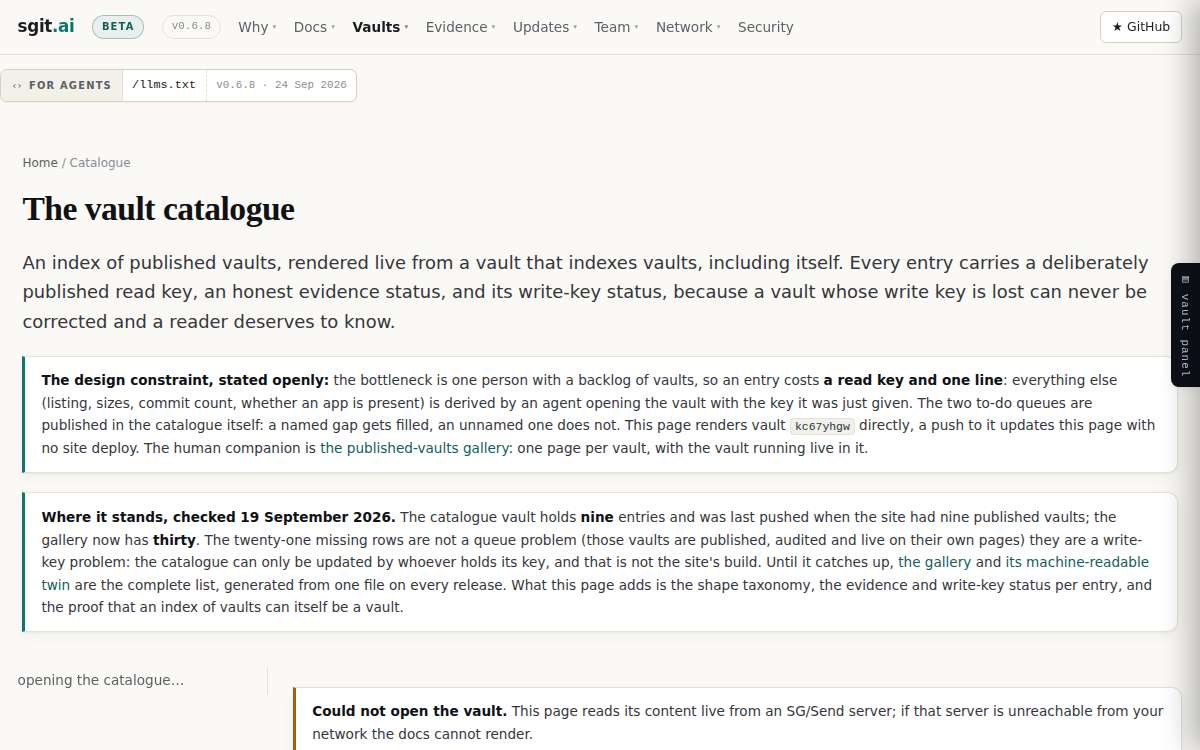This screenshot has width=1200, height=750.
Task: Expand the Network menu
Action: (688, 27)
